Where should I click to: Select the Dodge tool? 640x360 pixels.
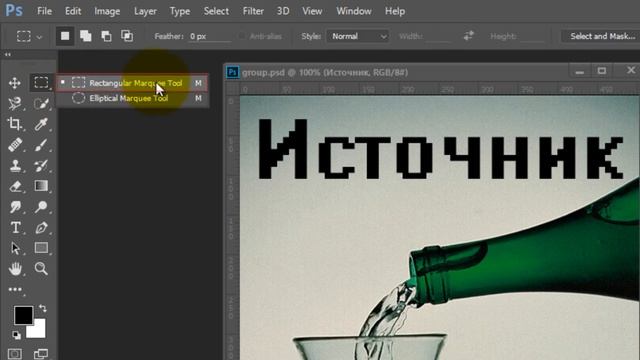click(x=41, y=207)
